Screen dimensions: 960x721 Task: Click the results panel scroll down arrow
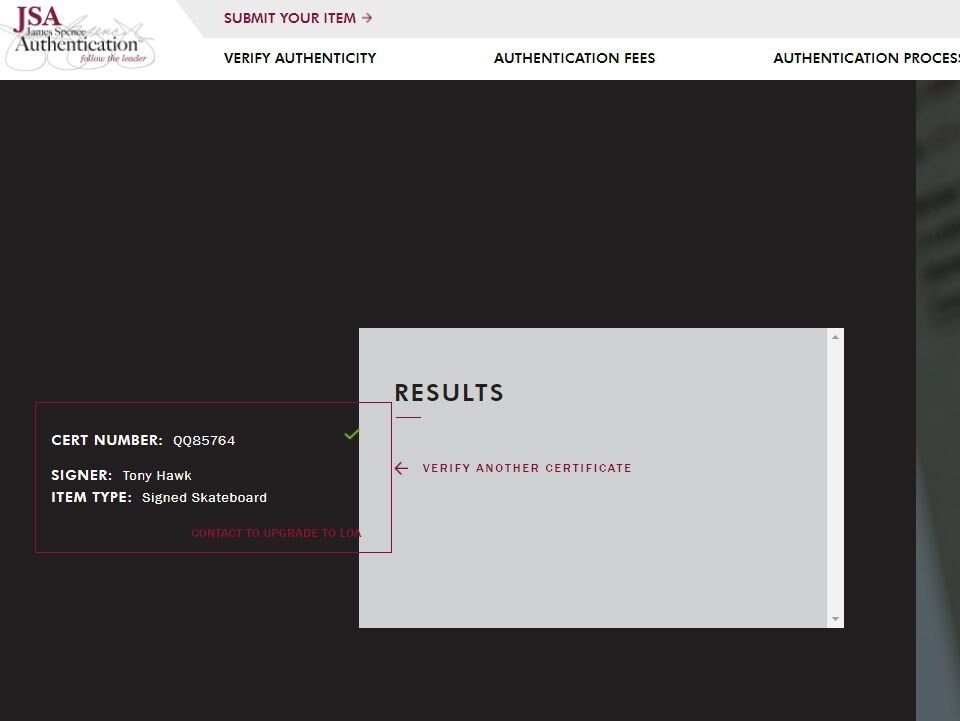pos(835,619)
